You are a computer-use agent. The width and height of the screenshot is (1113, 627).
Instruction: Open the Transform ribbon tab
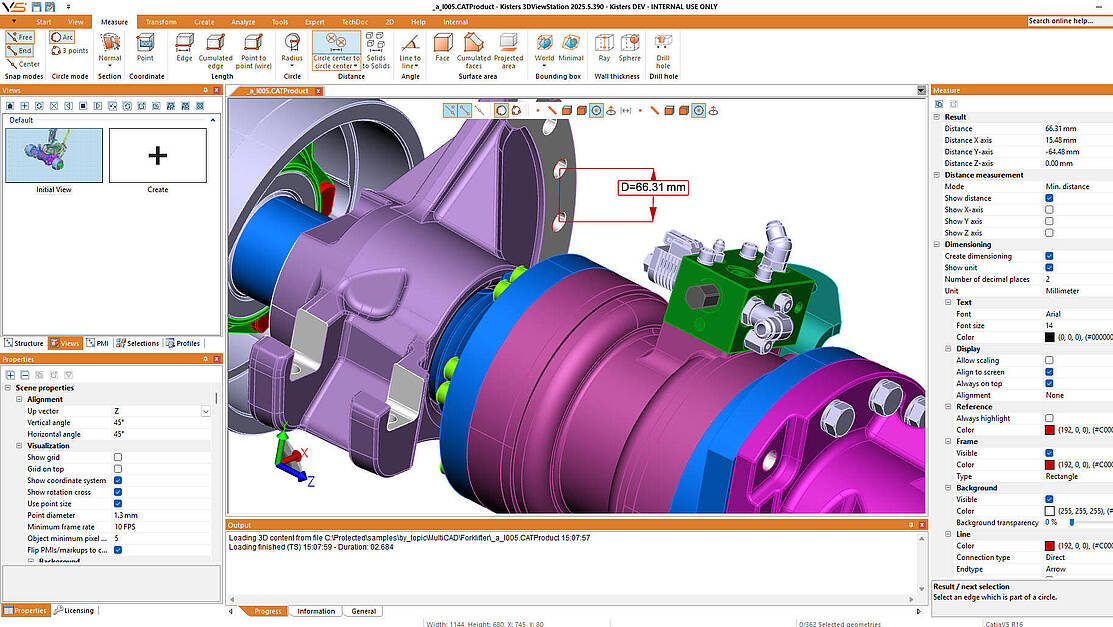[160, 21]
